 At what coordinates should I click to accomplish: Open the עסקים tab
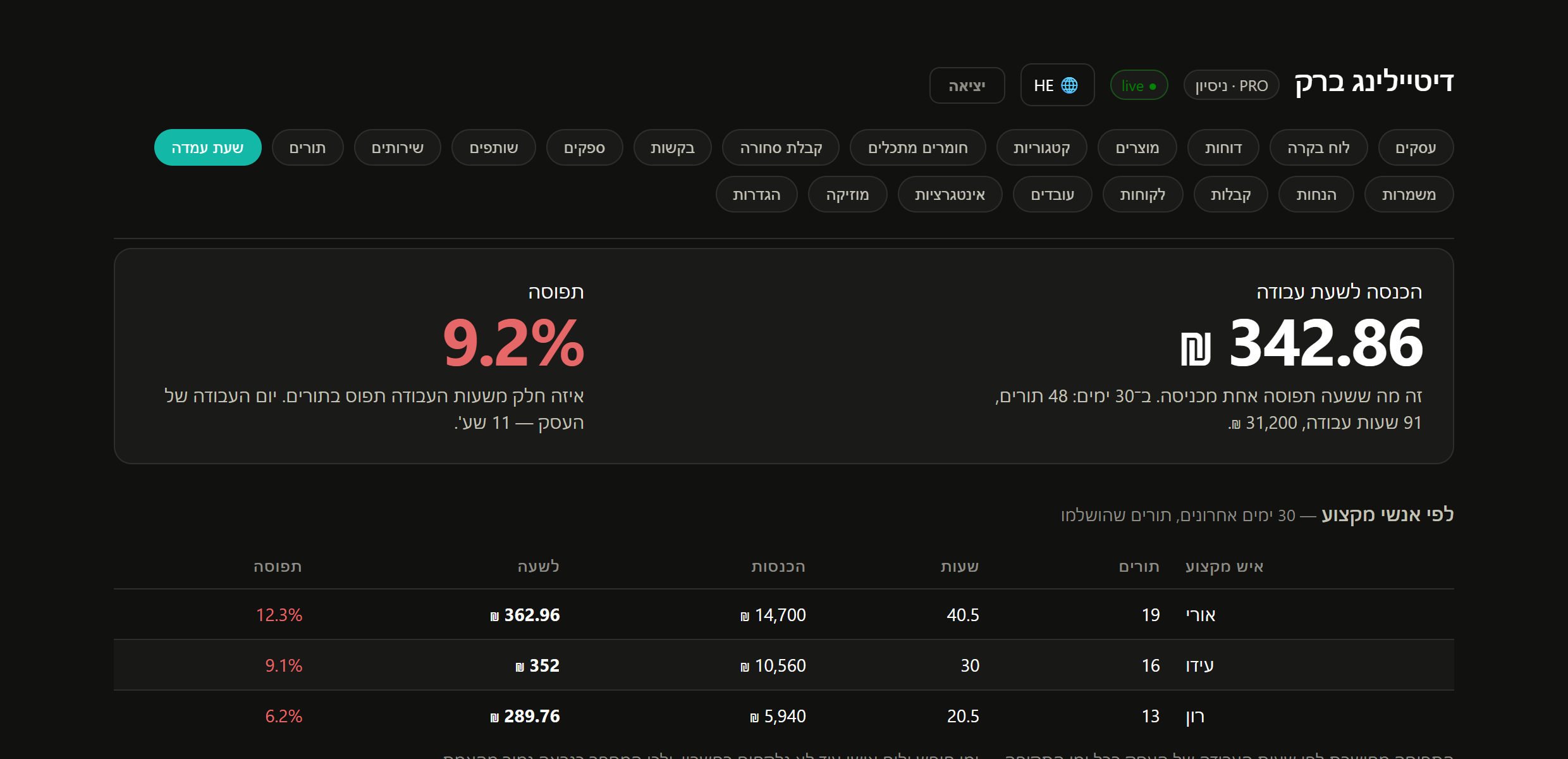(1416, 147)
